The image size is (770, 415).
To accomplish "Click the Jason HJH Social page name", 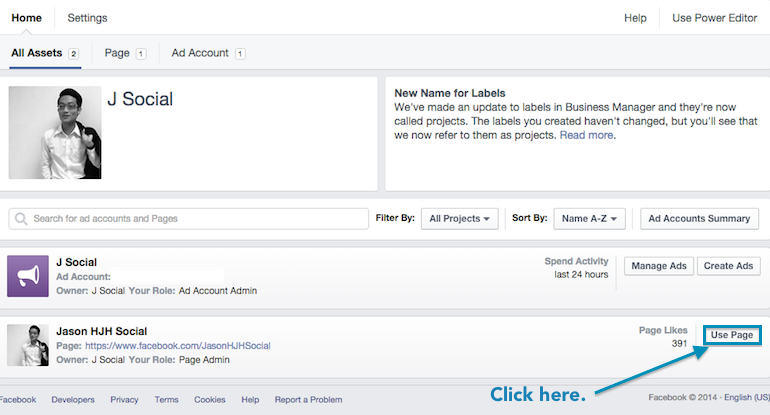I will point(102,332).
